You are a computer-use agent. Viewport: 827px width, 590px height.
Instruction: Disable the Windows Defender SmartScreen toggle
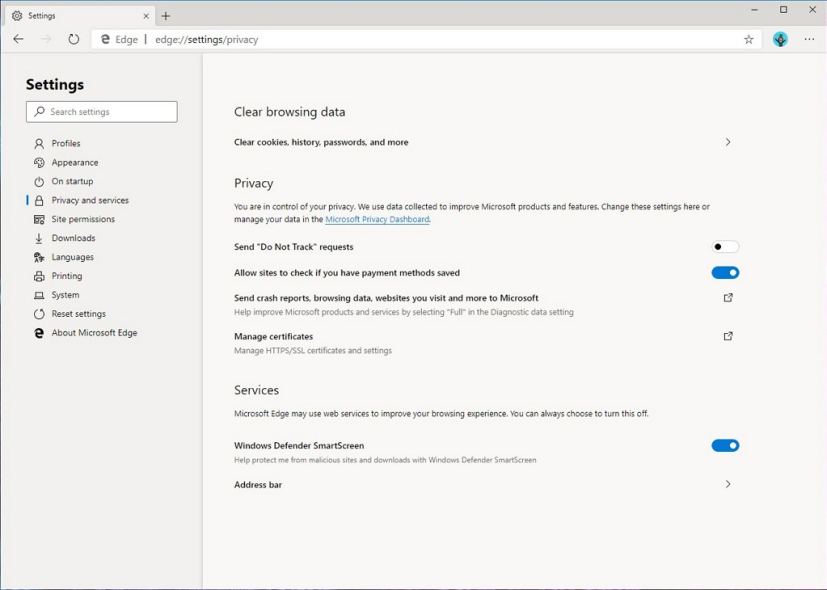coord(725,446)
